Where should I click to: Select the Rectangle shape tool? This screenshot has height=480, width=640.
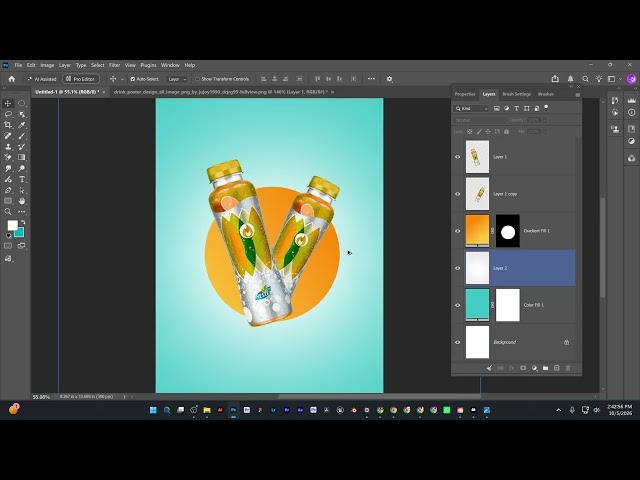pos(8,201)
